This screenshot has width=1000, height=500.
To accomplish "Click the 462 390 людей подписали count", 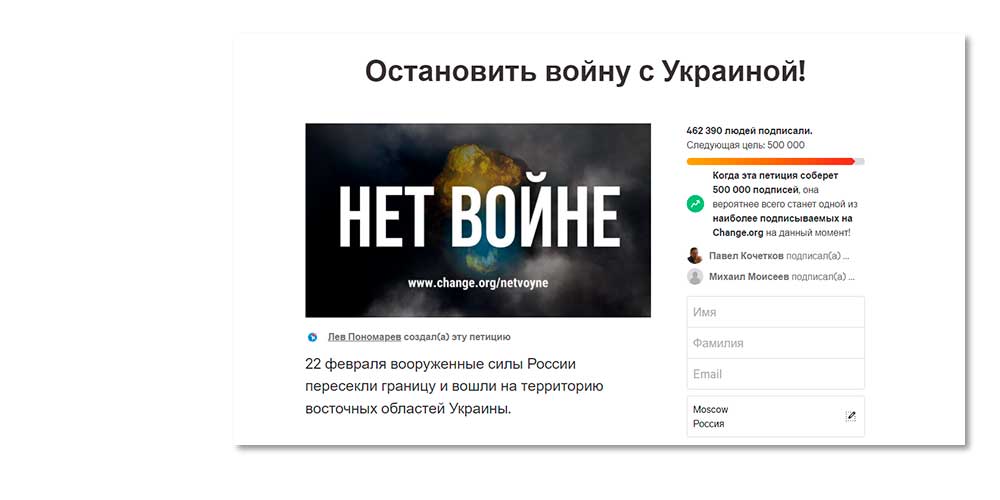I will (749, 130).
